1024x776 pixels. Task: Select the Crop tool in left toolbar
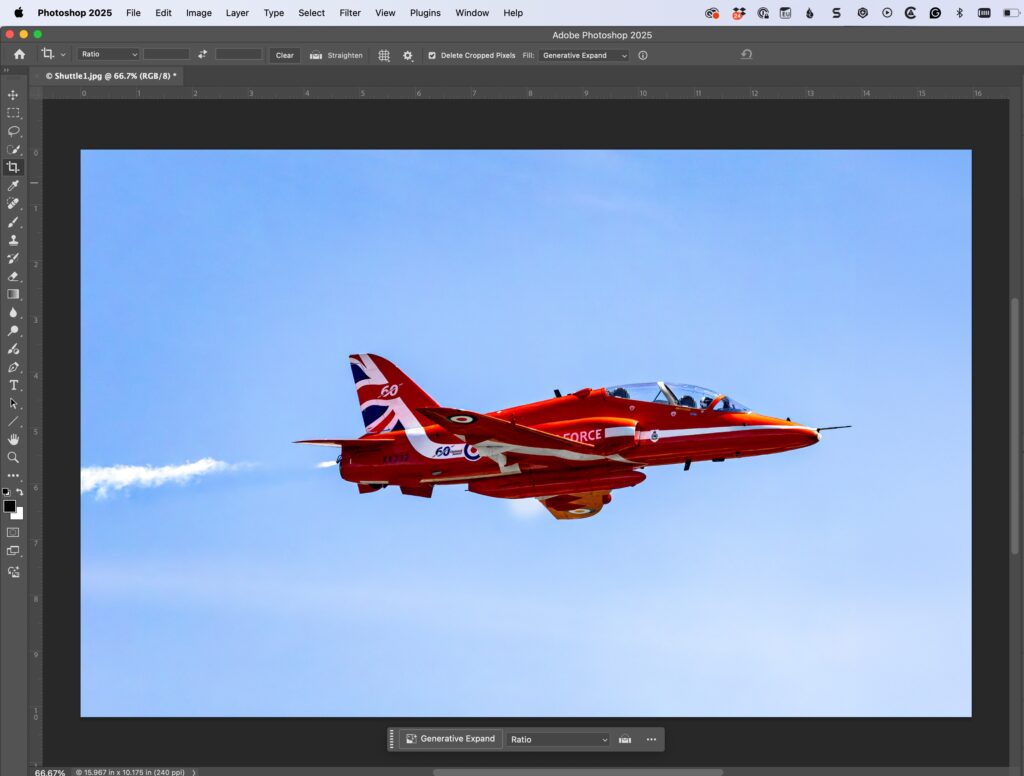[x=13, y=167]
